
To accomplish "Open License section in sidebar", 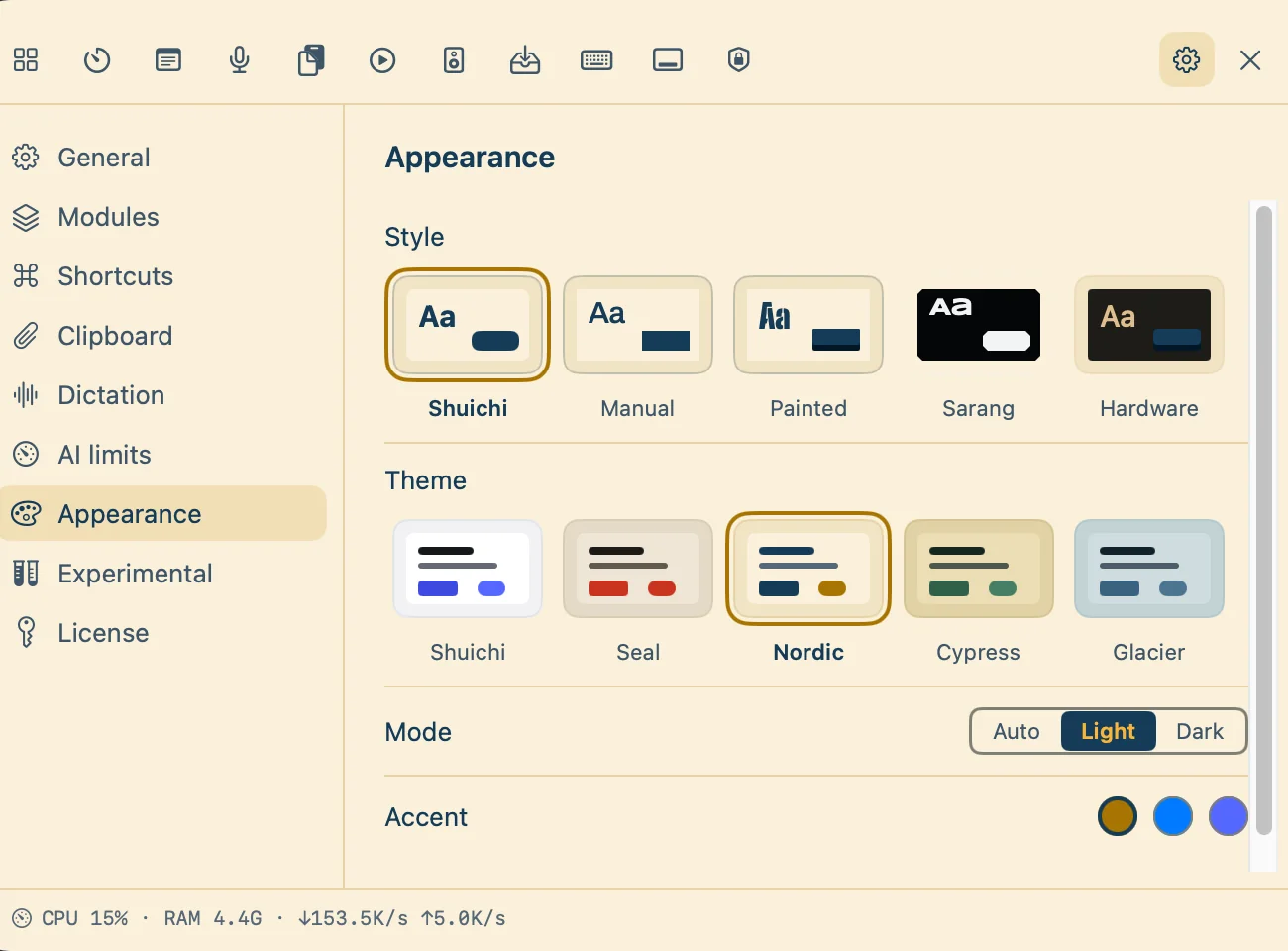I will coord(163,633).
